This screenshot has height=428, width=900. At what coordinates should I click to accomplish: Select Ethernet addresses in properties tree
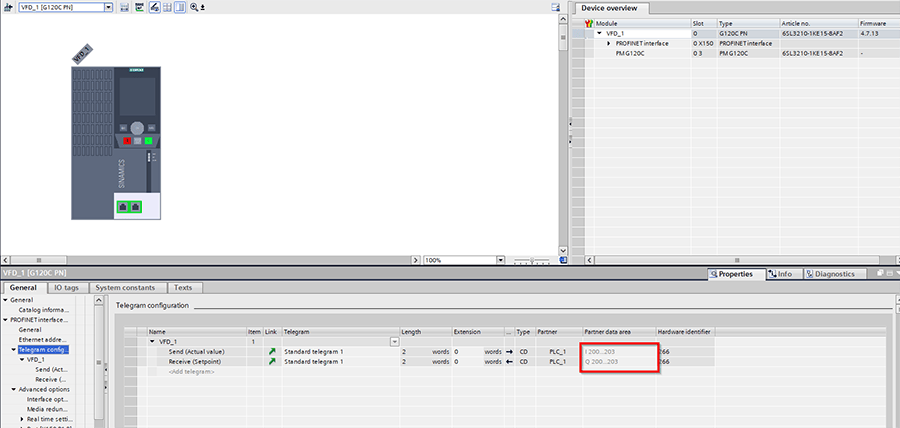[x=42, y=340]
